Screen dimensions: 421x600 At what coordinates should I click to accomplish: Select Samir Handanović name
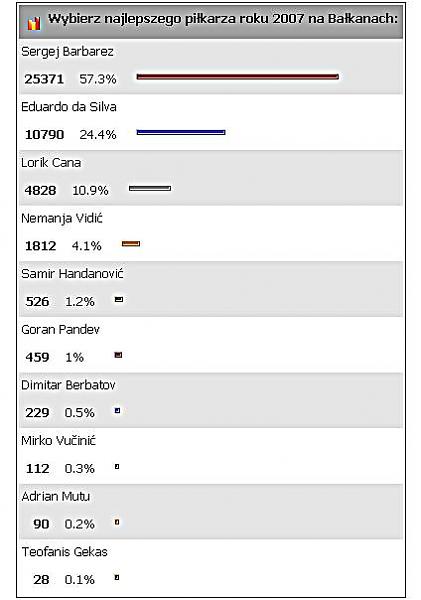click(72, 274)
